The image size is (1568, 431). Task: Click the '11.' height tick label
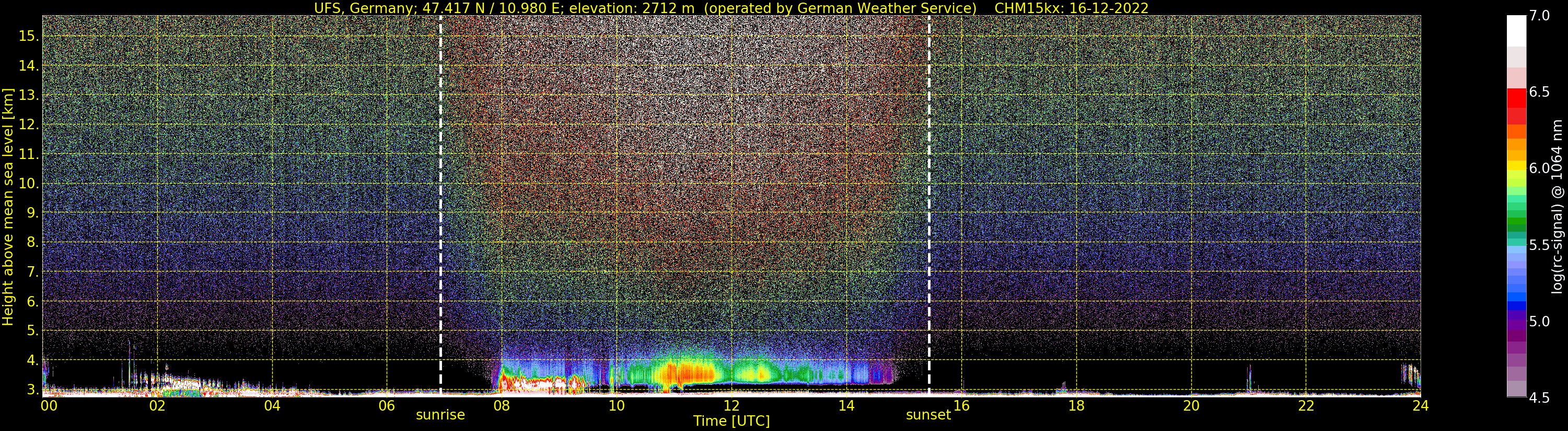pyautogui.click(x=29, y=154)
